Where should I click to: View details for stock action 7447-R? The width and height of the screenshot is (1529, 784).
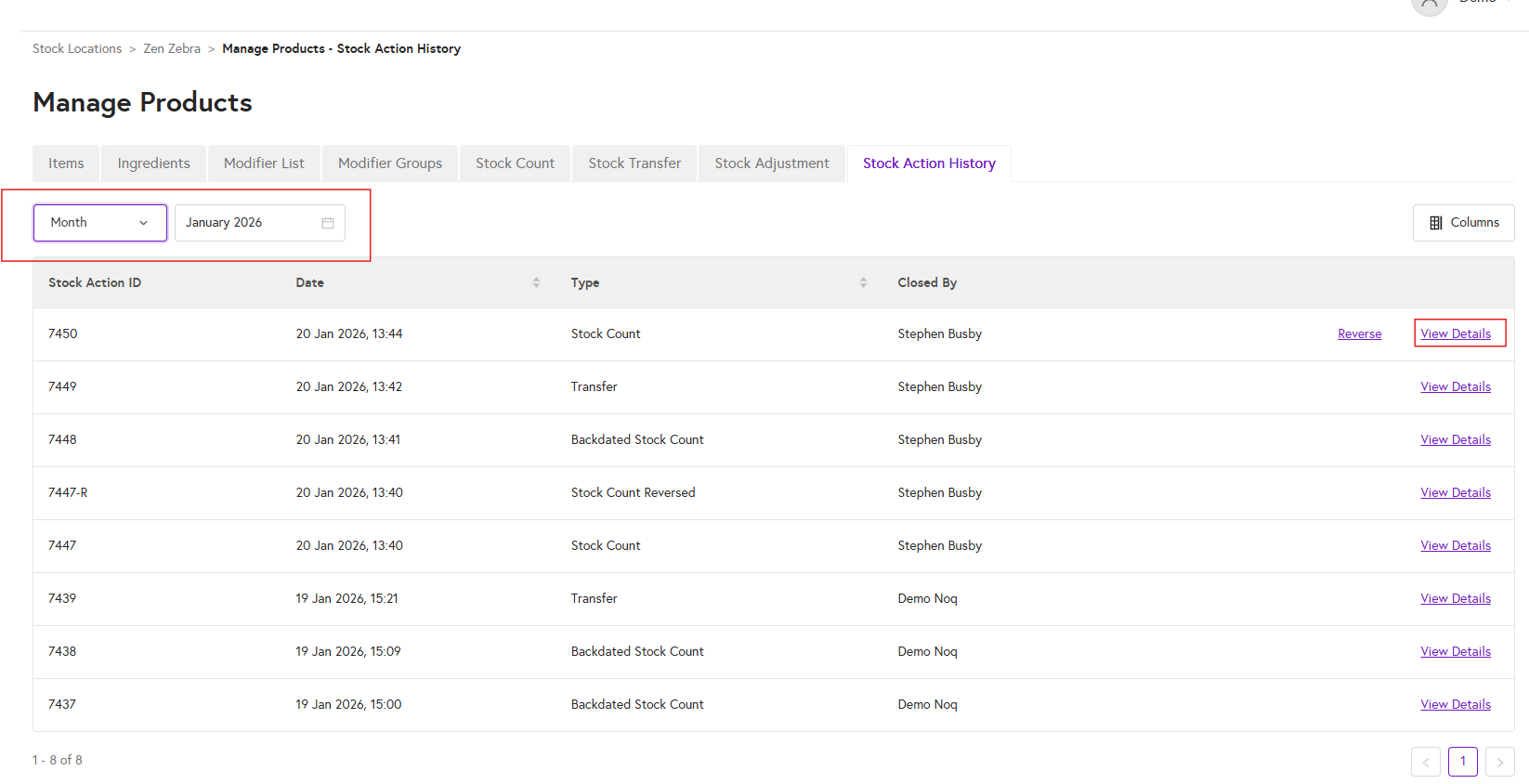coord(1455,493)
